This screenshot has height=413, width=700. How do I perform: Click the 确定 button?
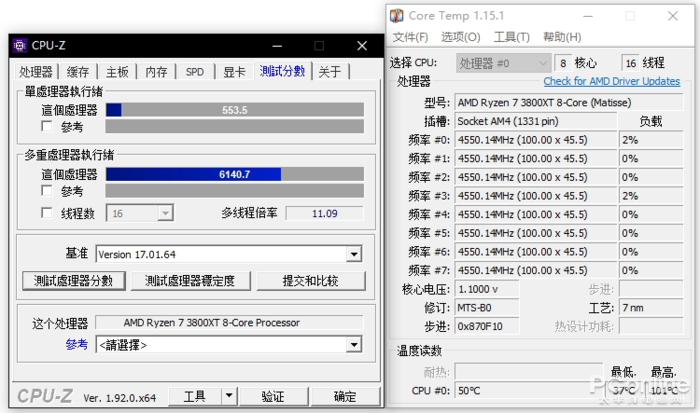click(345, 396)
